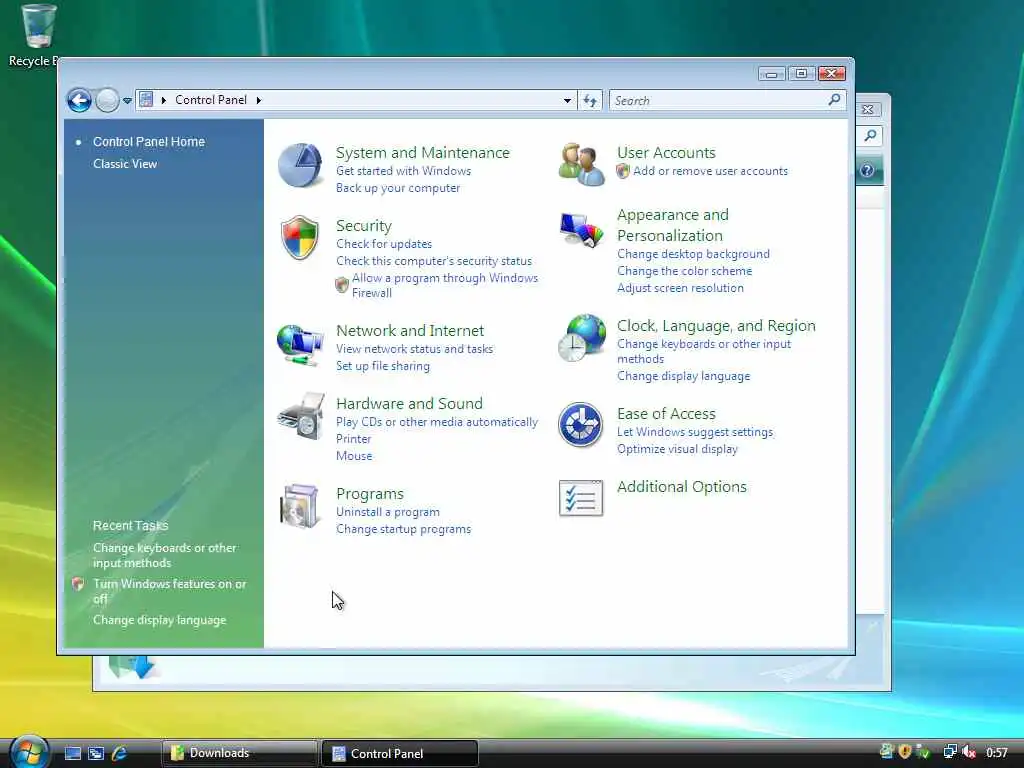Open System and Maintenance heading
1024x768 pixels.
423,153
